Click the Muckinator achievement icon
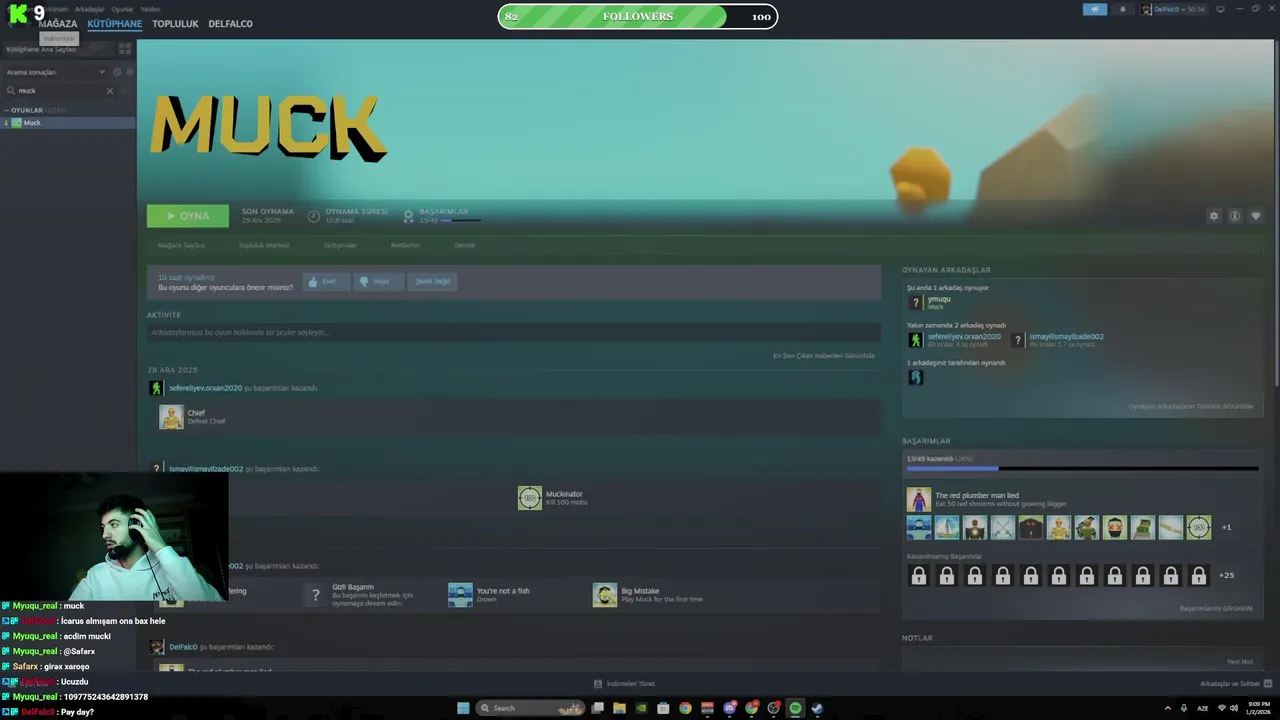 click(x=530, y=497)
